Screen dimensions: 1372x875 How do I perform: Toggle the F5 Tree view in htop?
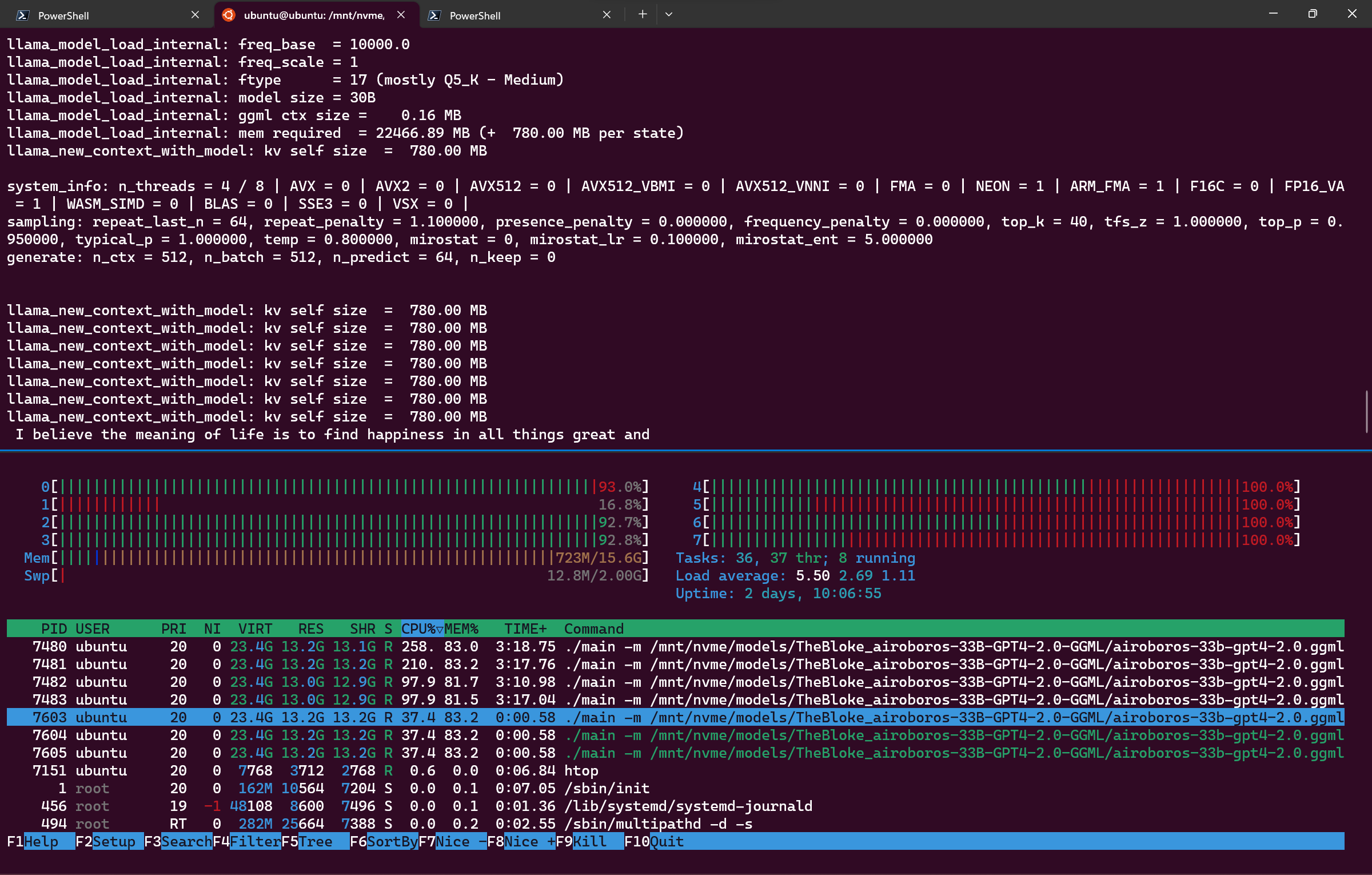pyautogui.click(x=316, y=841)
